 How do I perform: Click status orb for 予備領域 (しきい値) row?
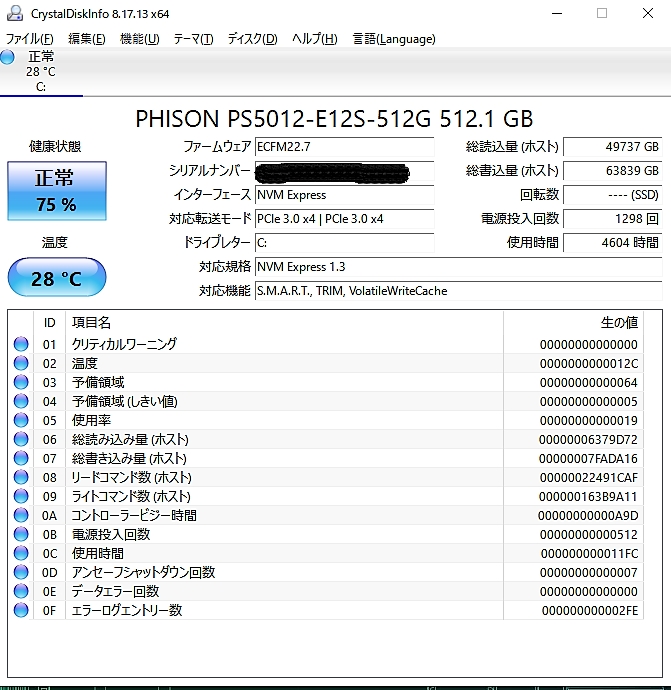[x=21, y=401]
